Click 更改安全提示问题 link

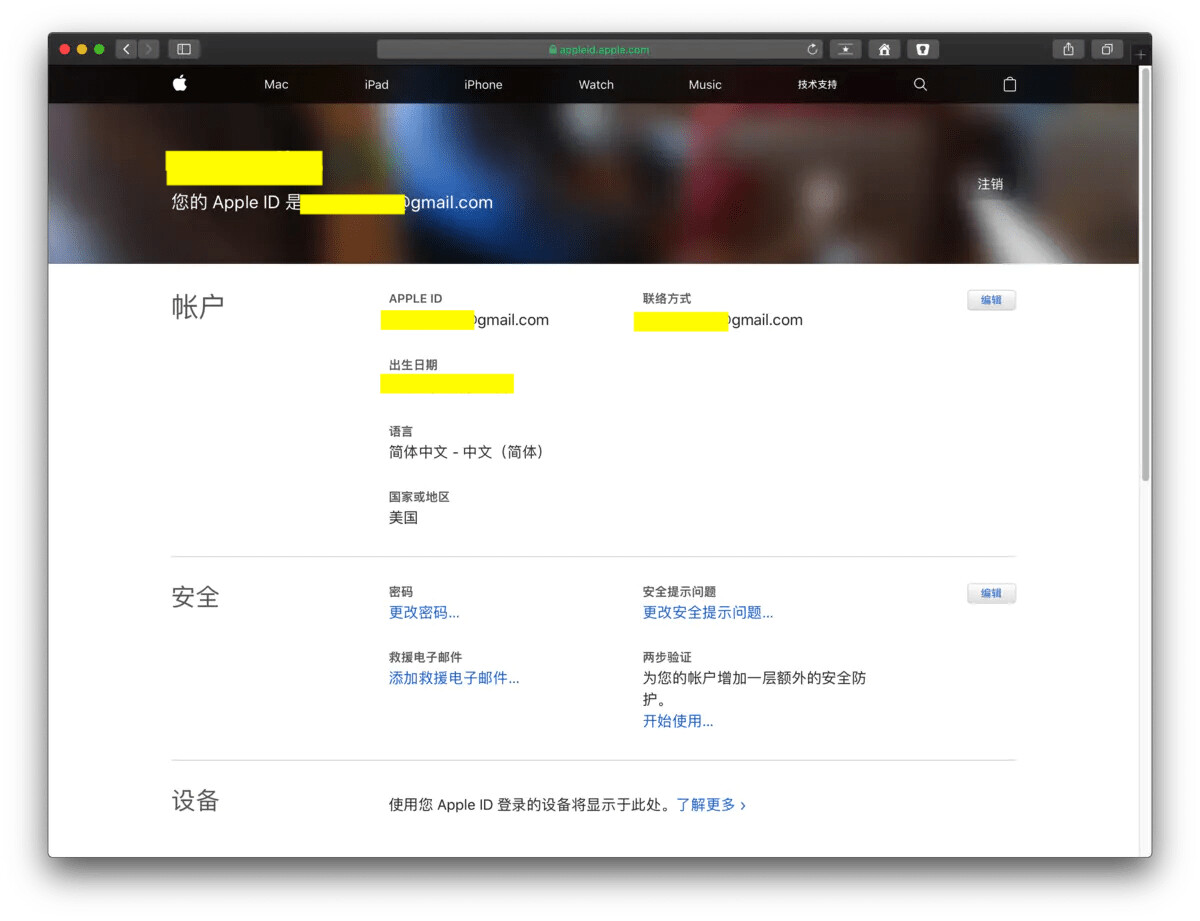pos(708,613)
